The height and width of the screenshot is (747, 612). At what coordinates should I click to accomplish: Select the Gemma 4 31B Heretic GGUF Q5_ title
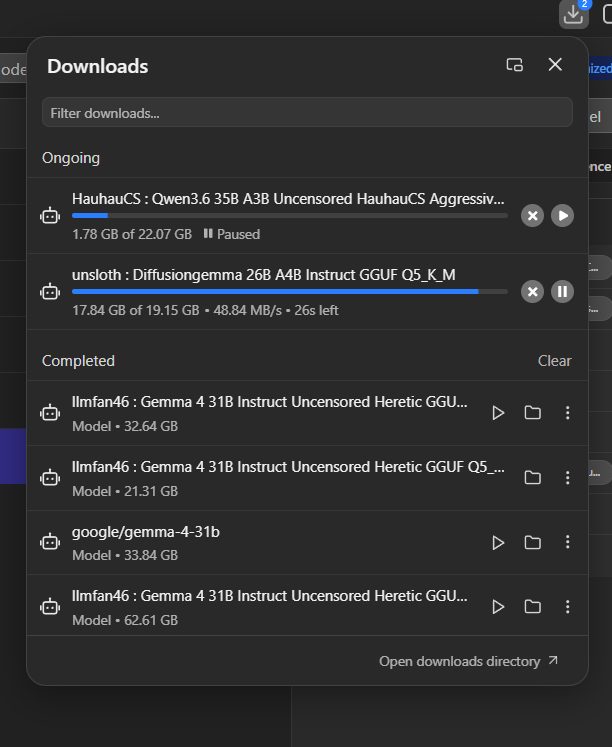click(x=288, y=467)
